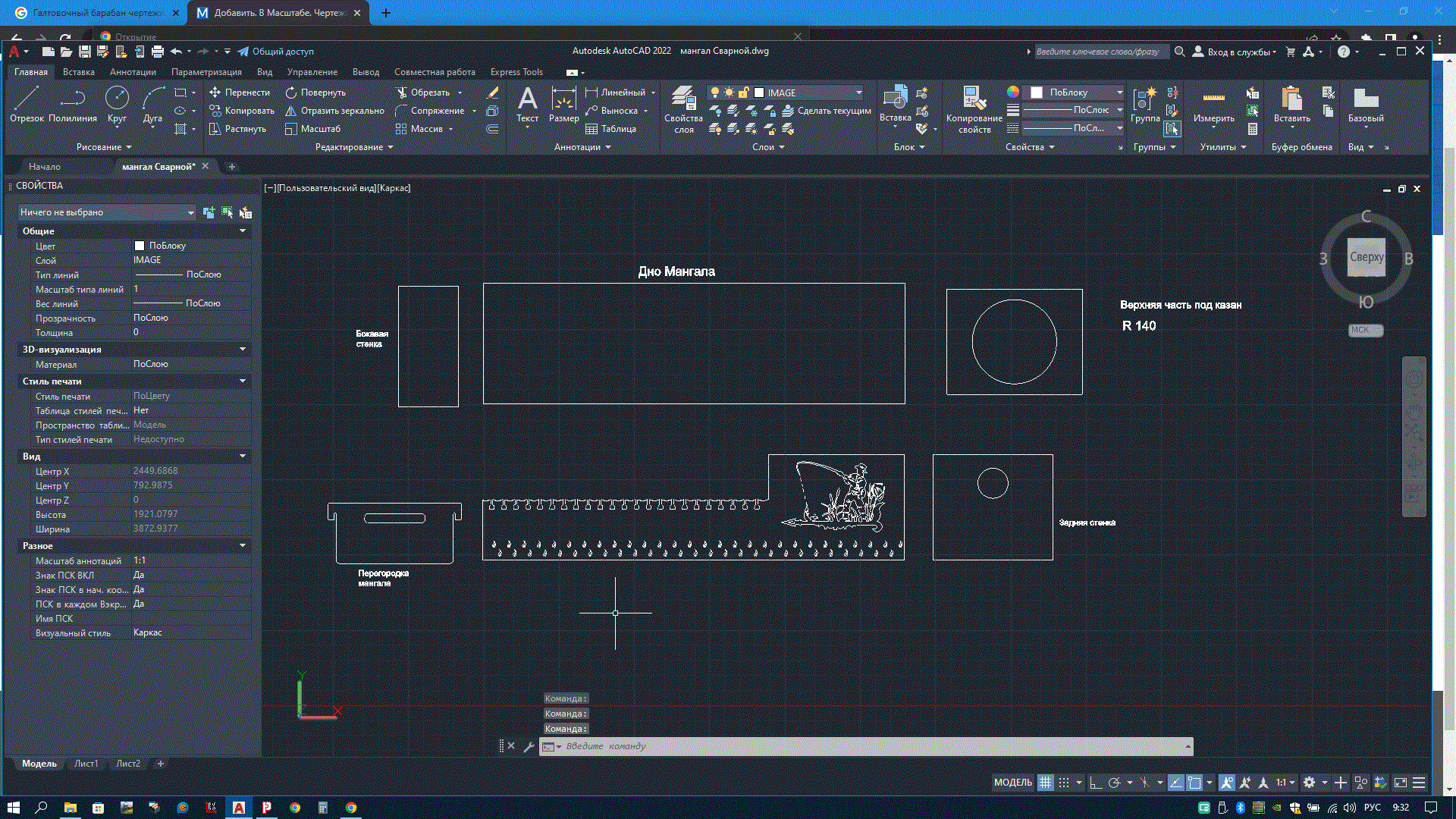Screen dimensions: 1456x819
Task: Switch to the Лист1 tab
Action: tap(87, 763)
